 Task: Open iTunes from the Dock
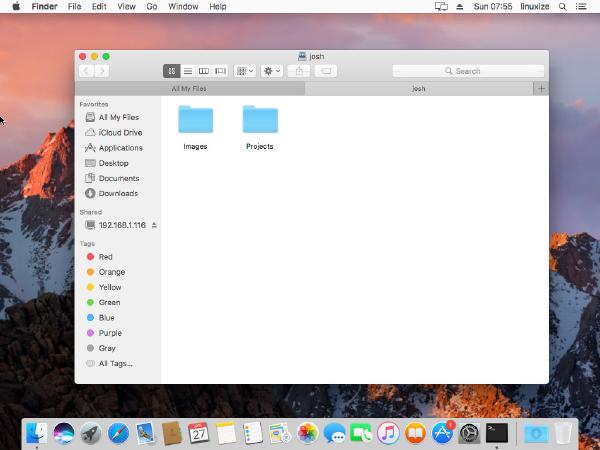[388, 433]
